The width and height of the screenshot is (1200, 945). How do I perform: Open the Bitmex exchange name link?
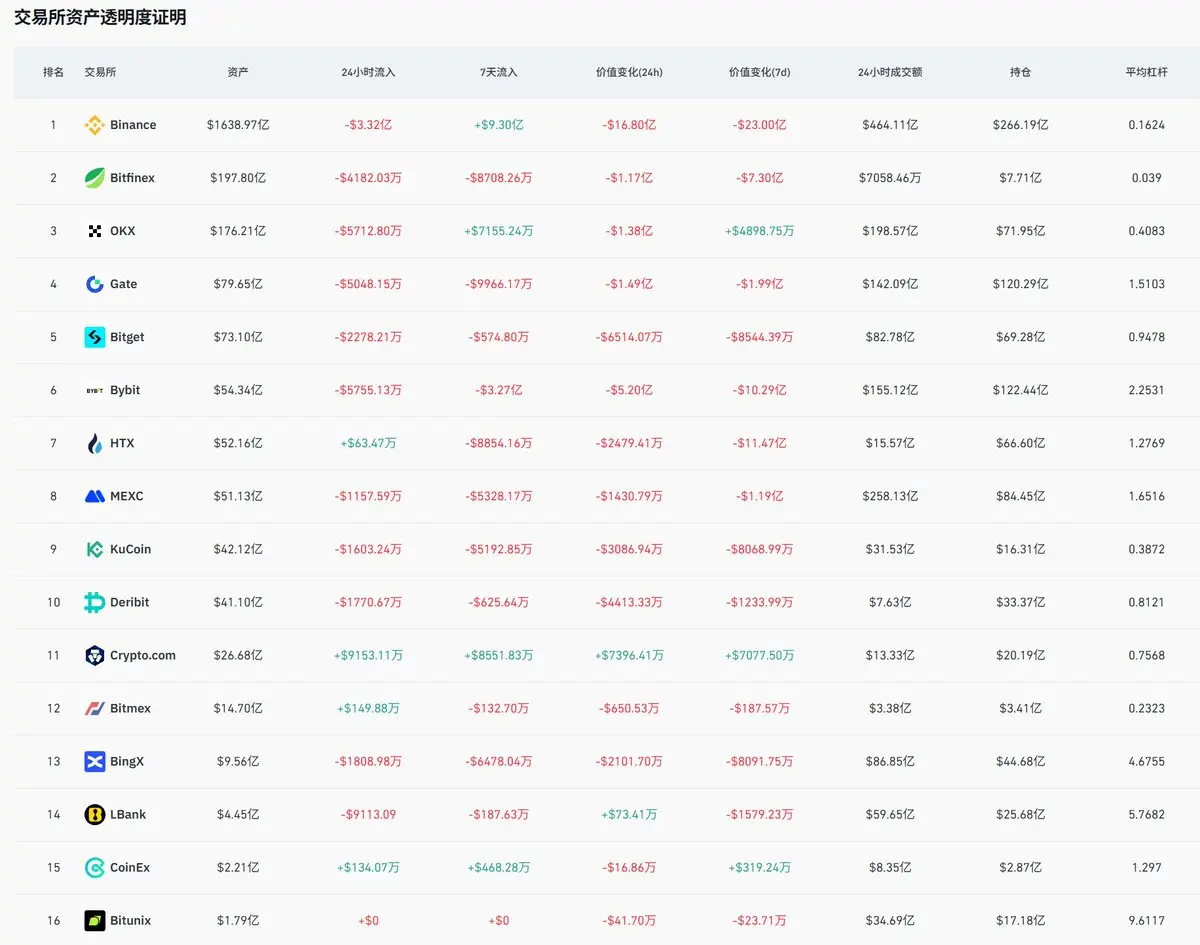point(131,708)
